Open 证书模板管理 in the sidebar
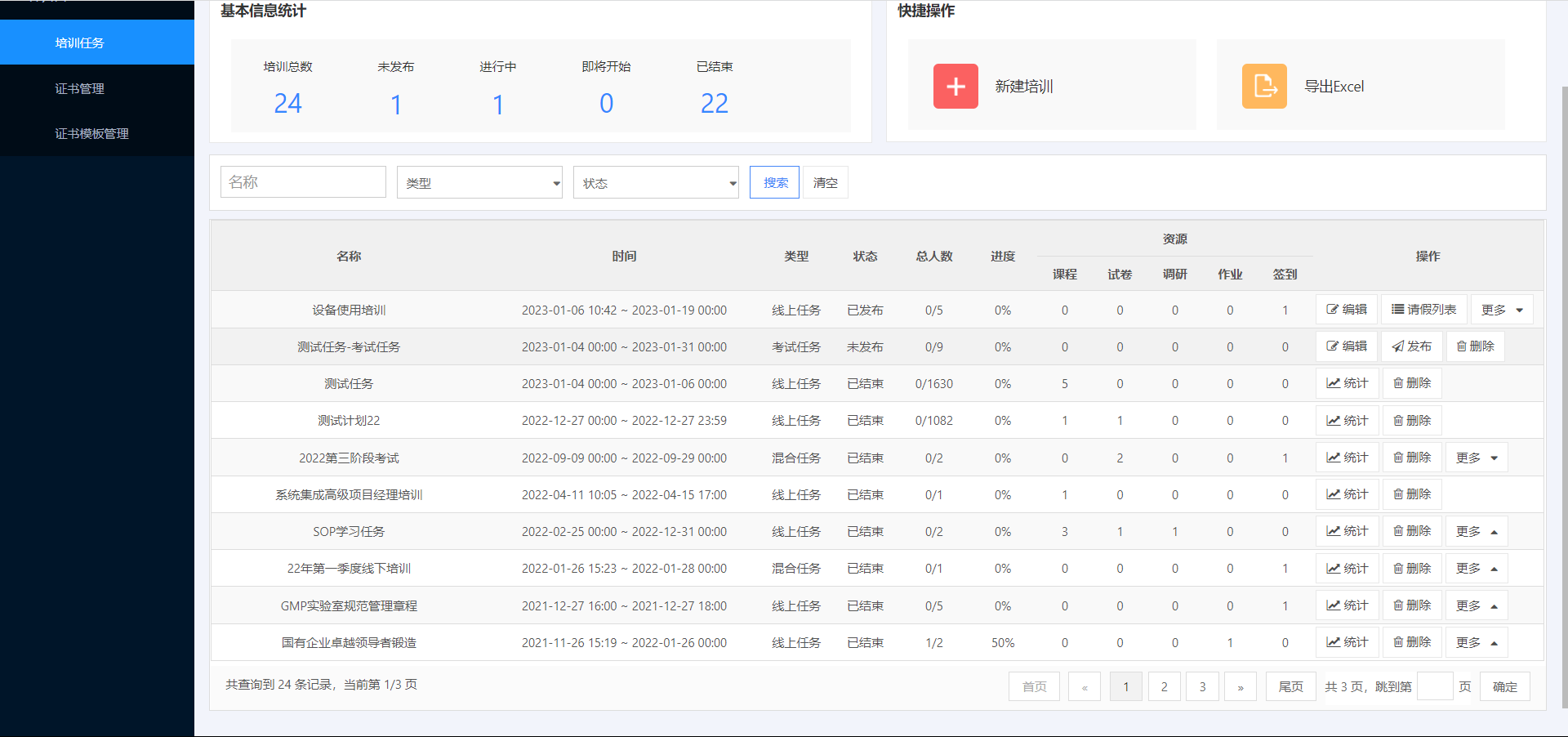 tap(97, 133)
